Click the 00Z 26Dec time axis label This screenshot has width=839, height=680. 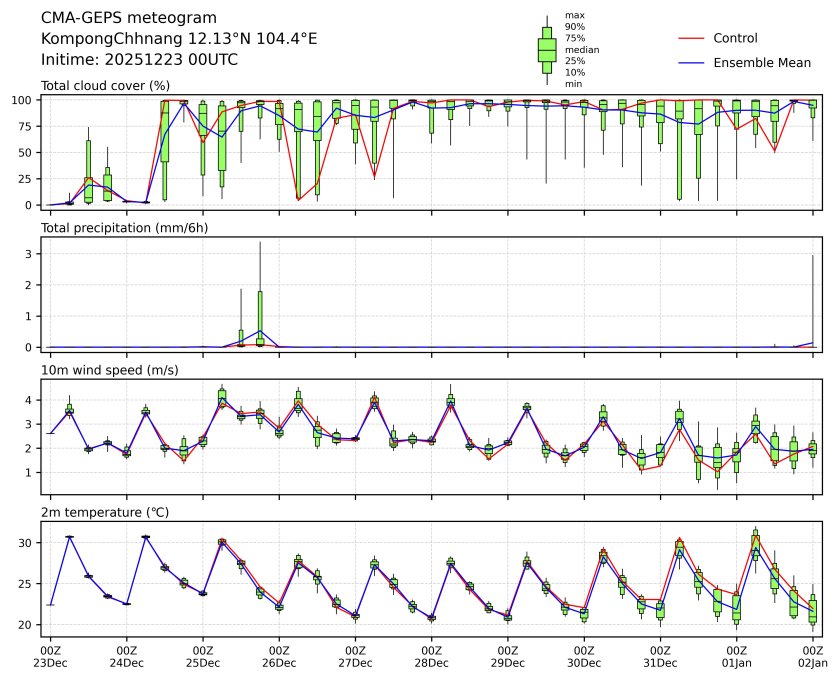tap(279, 656)
